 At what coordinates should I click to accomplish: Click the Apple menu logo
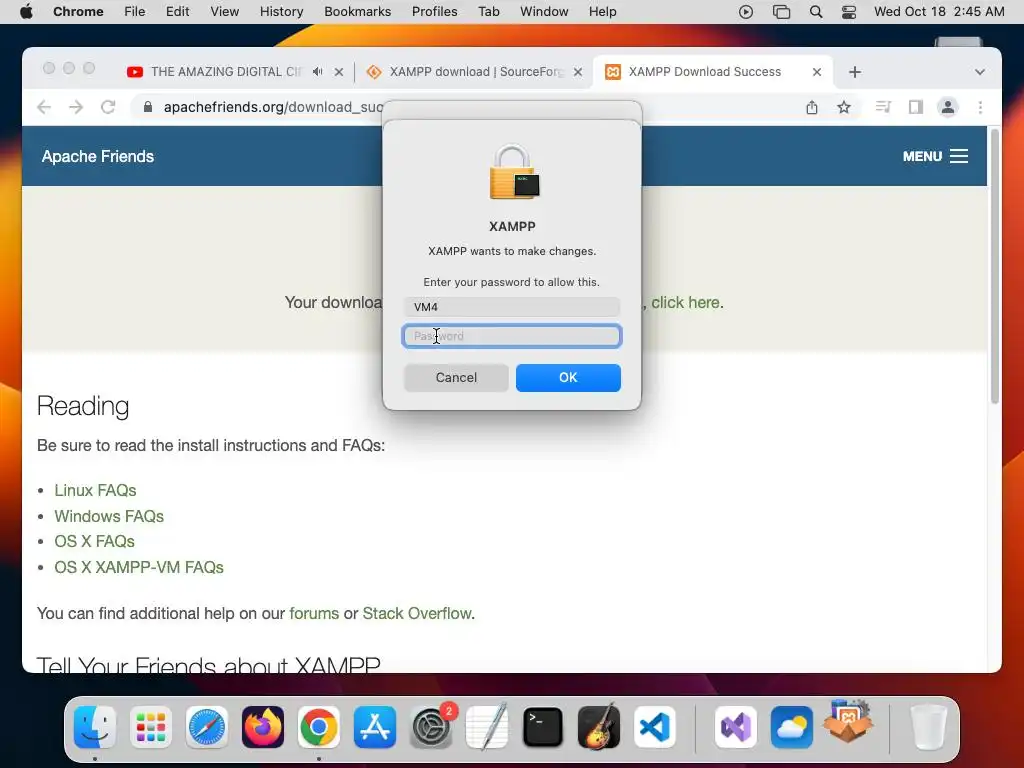tap(26, 12)
